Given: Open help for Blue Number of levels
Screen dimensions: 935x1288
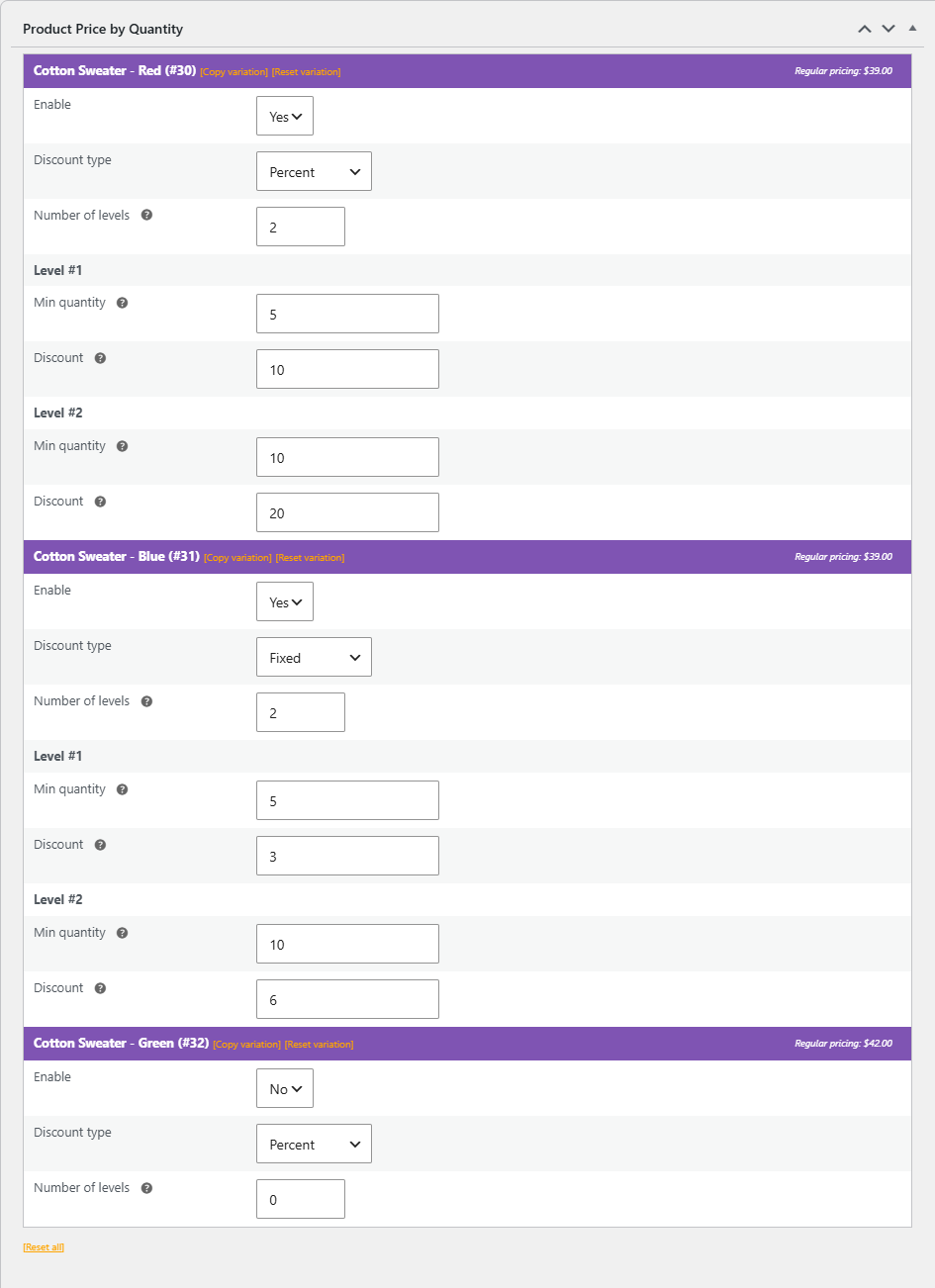Looking at the screenshot, I should [x=146, y=701].
